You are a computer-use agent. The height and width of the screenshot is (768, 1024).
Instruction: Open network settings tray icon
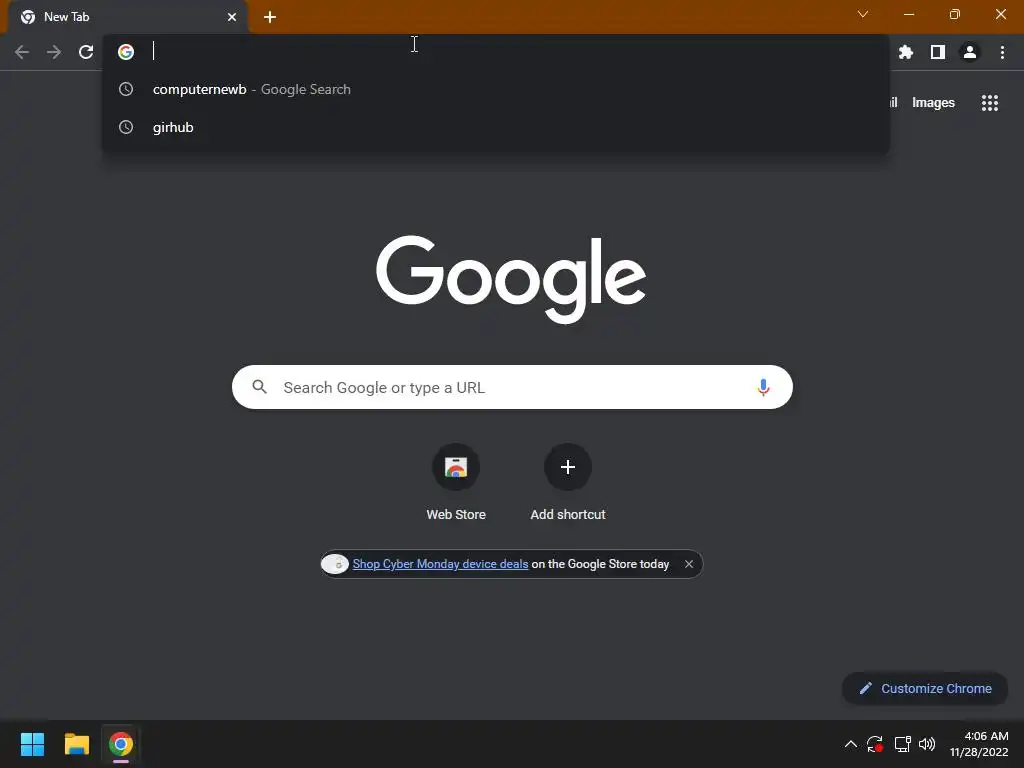[x=903, y=744]
